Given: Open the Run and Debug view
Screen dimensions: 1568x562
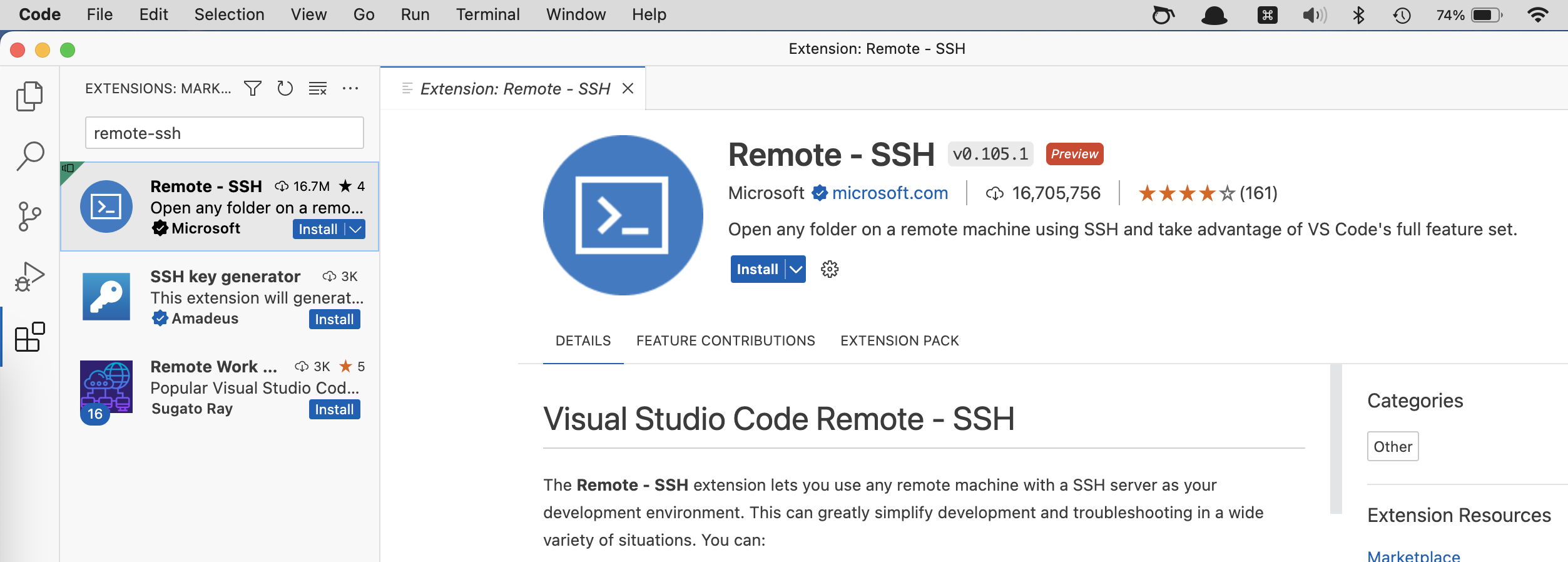Looking at the screenshot, I should click(x=29, y=277).
